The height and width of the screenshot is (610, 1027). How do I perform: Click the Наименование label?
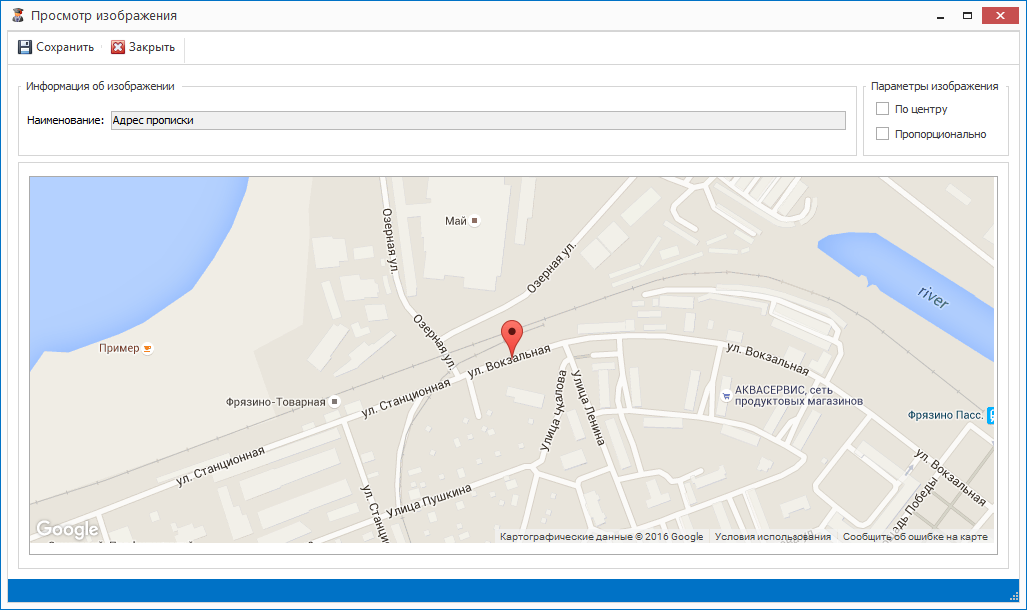click(x=65, y=121)
